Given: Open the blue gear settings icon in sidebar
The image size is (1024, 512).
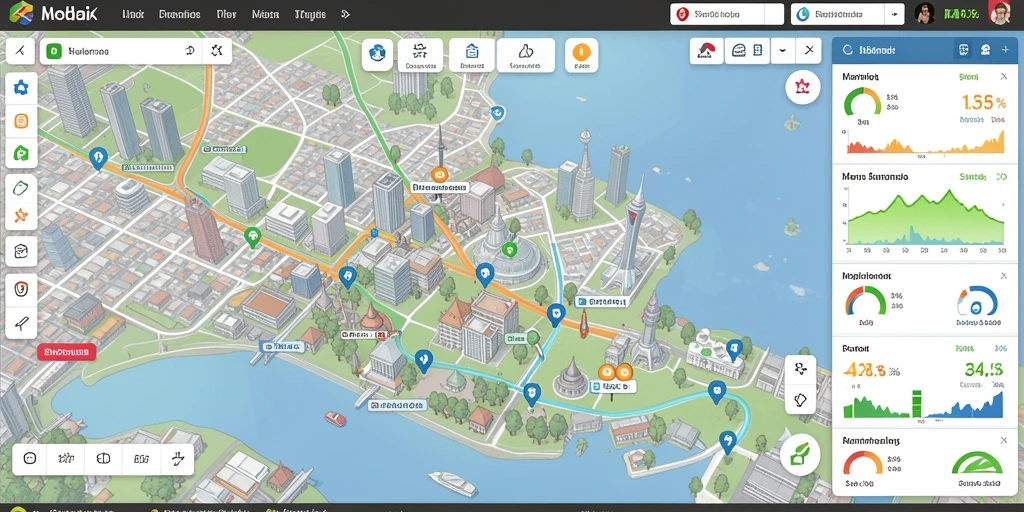Looking at the screenshot, I should click(x=21, y=88).
